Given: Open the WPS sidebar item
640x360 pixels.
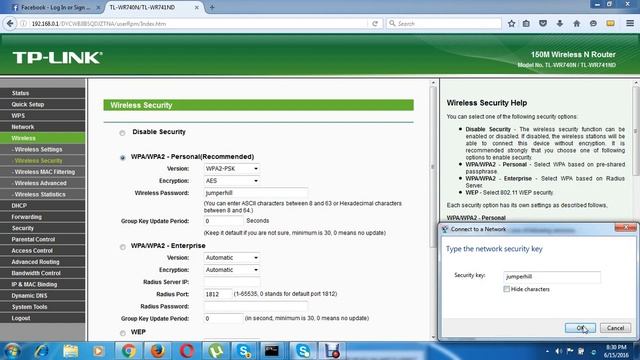Looking at the screenshot, I should click(43, 116).
